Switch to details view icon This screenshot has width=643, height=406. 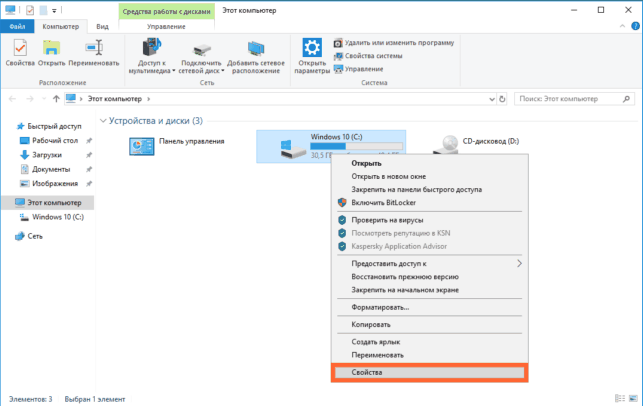(x=620, y=399)
